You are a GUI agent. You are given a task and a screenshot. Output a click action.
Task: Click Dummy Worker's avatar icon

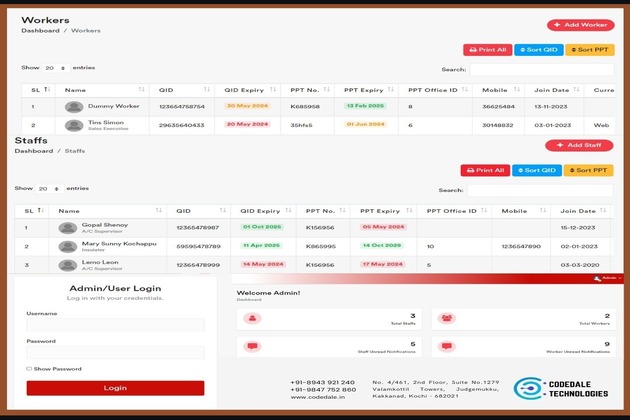(74, 106)
